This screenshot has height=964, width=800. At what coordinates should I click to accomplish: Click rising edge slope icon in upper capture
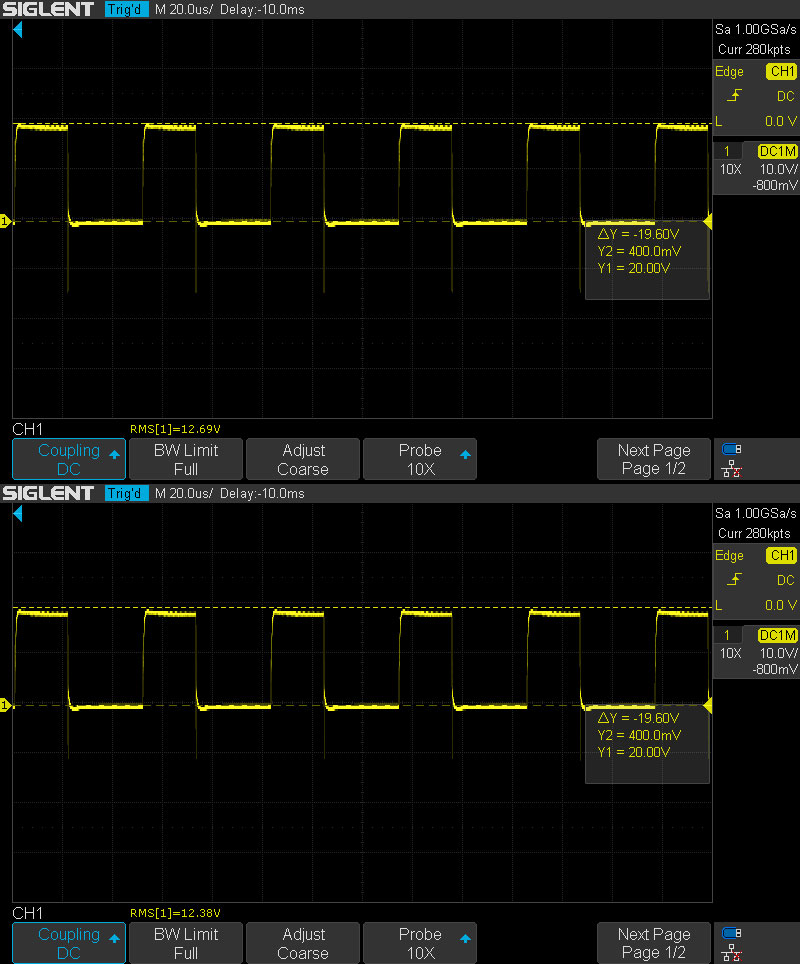click(x=736, y=96)
